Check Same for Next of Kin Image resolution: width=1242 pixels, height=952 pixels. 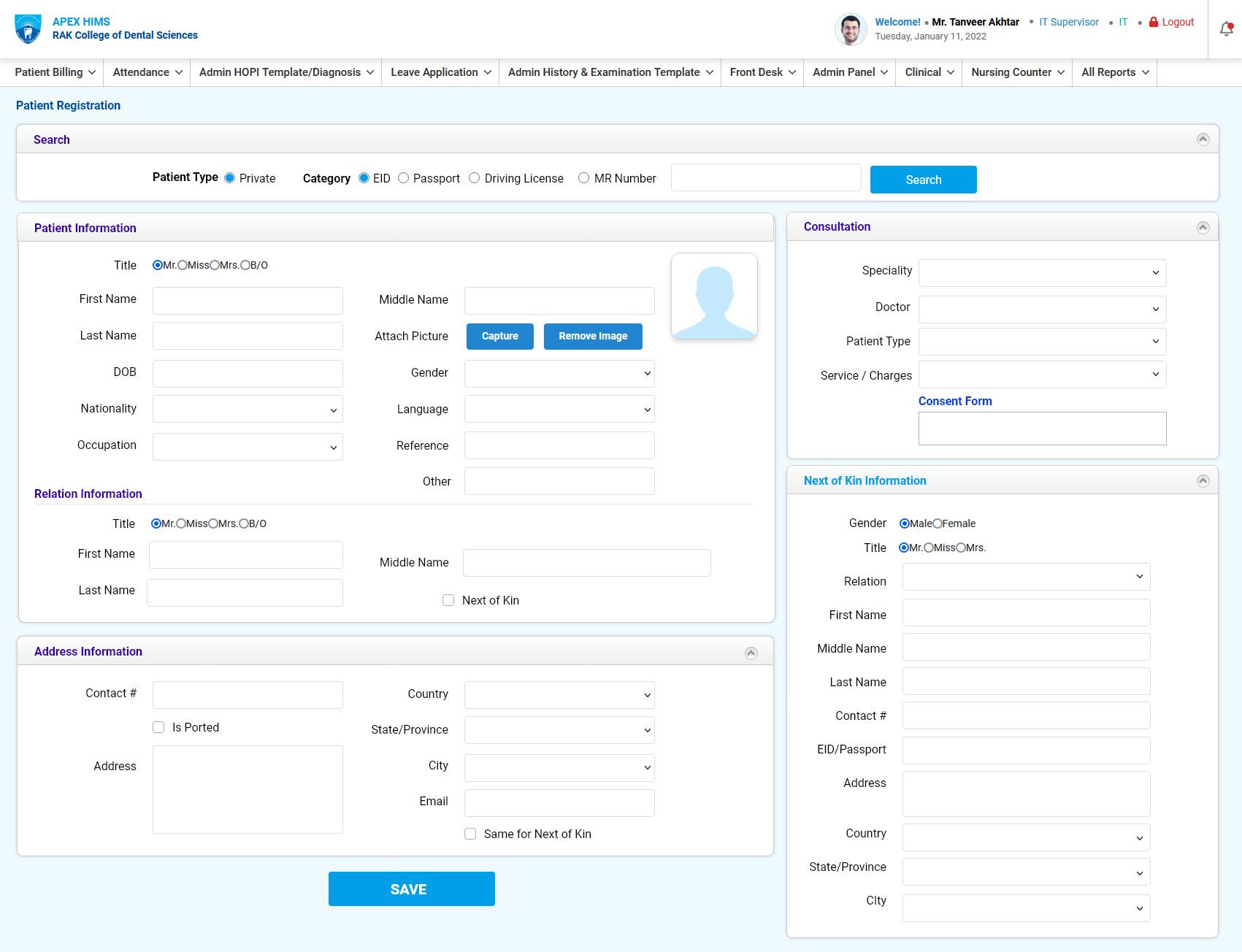470,834
